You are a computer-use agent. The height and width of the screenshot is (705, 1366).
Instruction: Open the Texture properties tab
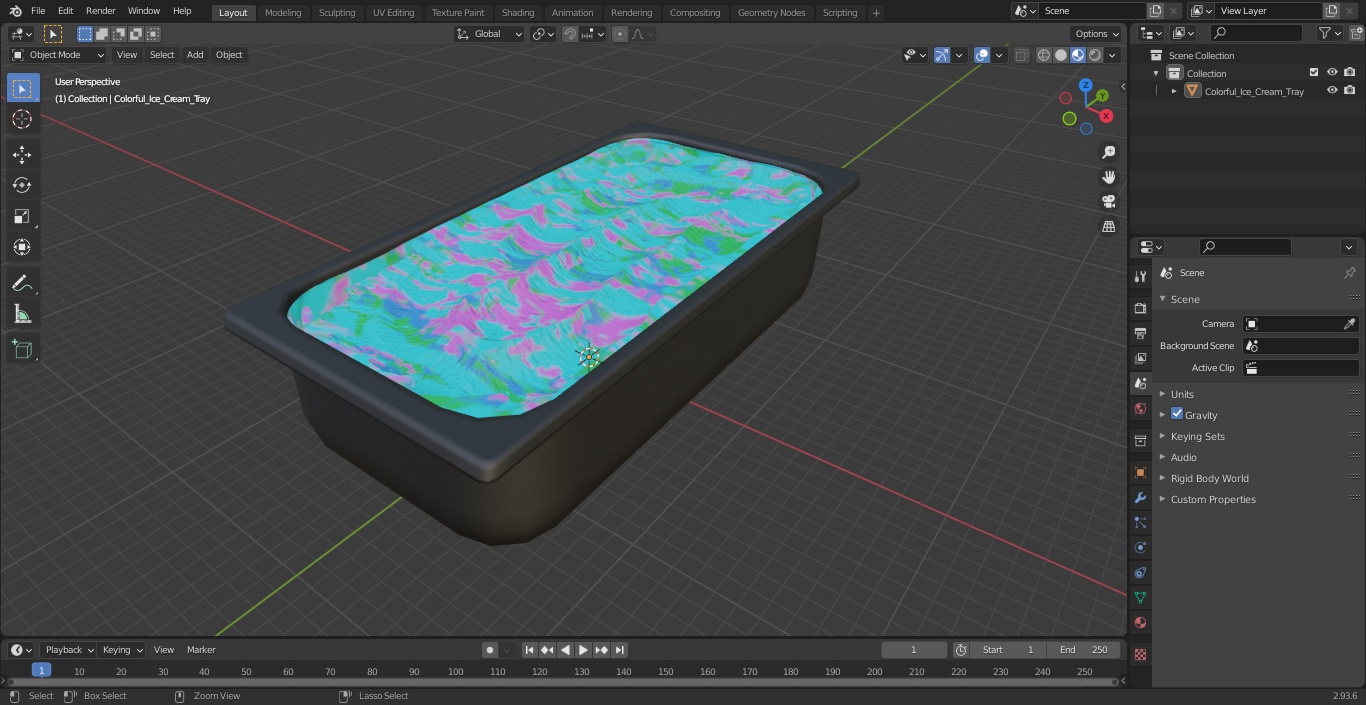pos(1140,654)
